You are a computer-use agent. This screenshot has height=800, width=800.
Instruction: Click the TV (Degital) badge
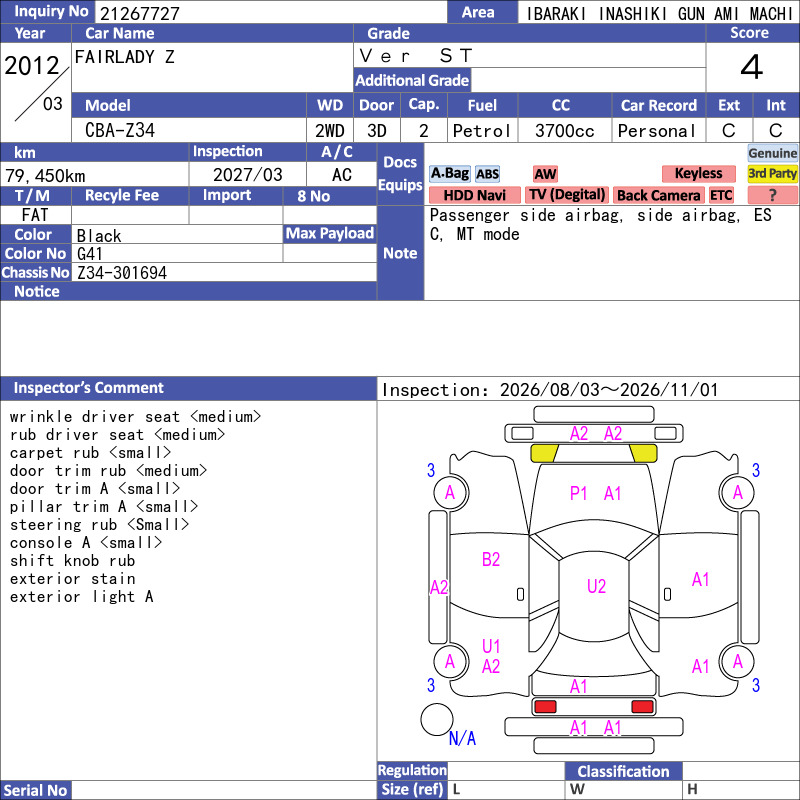[567, 195]
